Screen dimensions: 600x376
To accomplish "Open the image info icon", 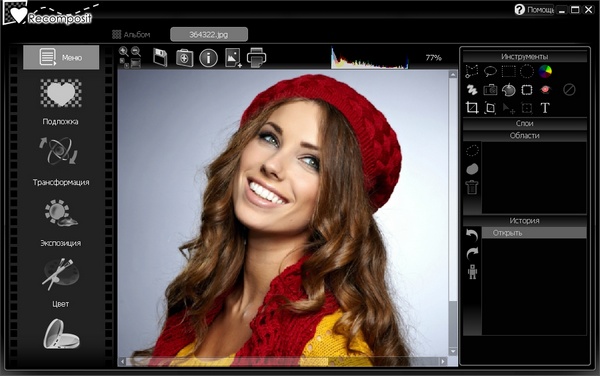I will coord(209,58).
